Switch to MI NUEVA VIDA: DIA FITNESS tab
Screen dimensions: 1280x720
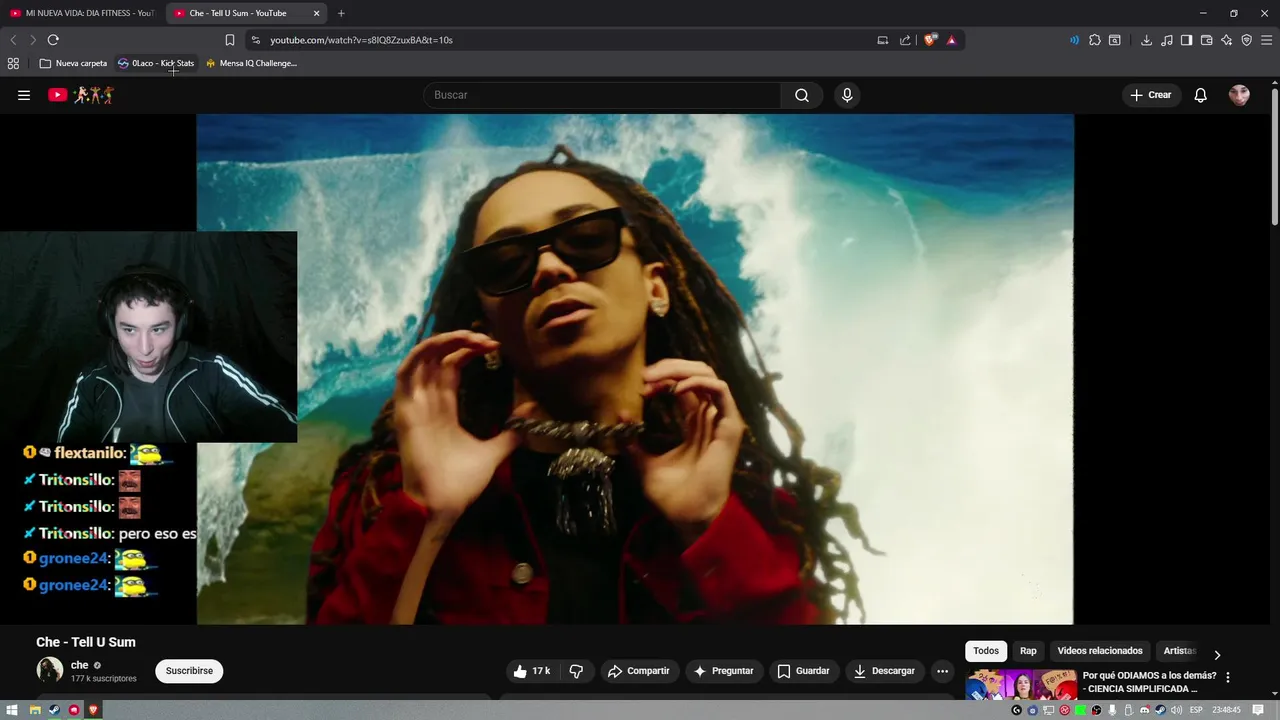[x=82, y=13]
